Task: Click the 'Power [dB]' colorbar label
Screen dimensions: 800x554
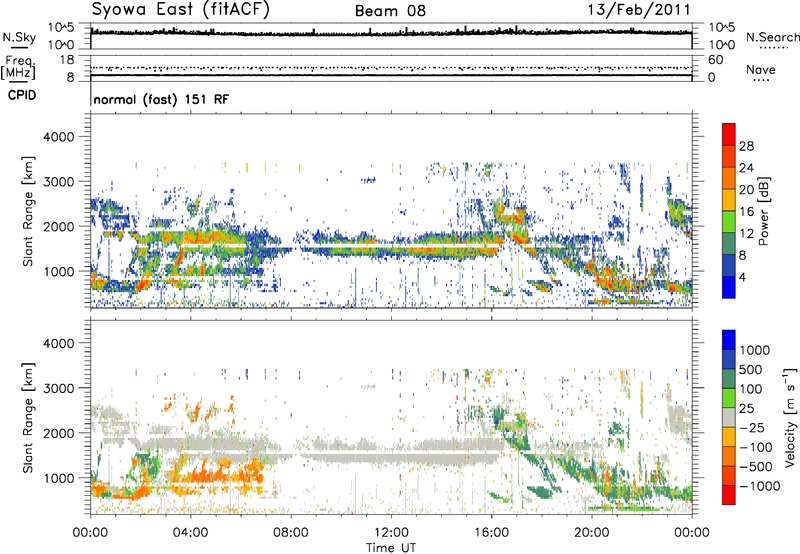Action: click(763, 211)
